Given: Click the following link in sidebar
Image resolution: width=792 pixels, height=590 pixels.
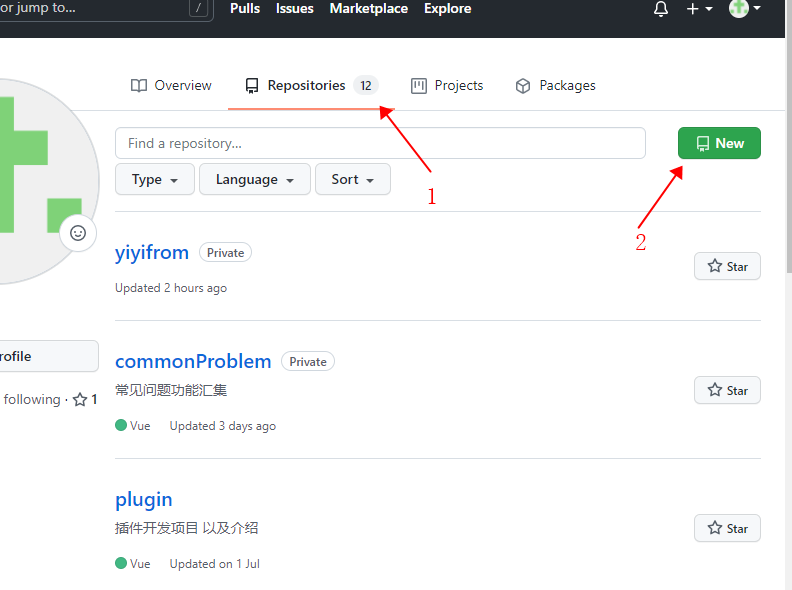Looking at the screenshot, I should click(32, 400).
